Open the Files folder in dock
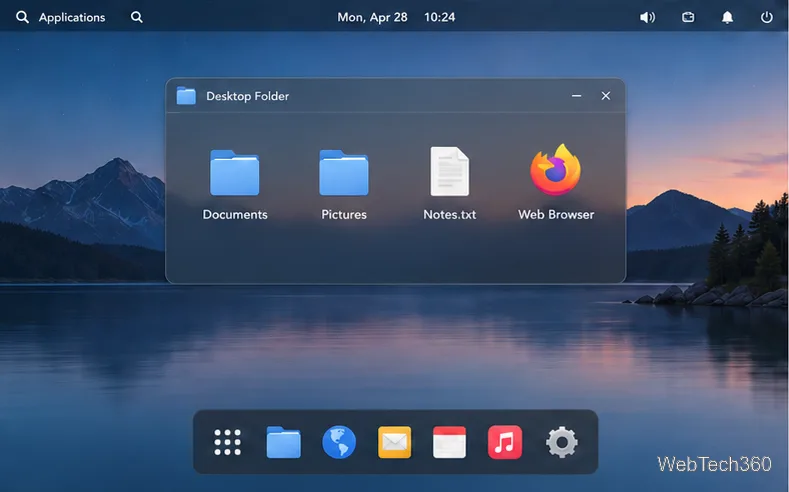The width and height of the screenshot is (789, 492). pyautogui.click(x=283, y=442)
